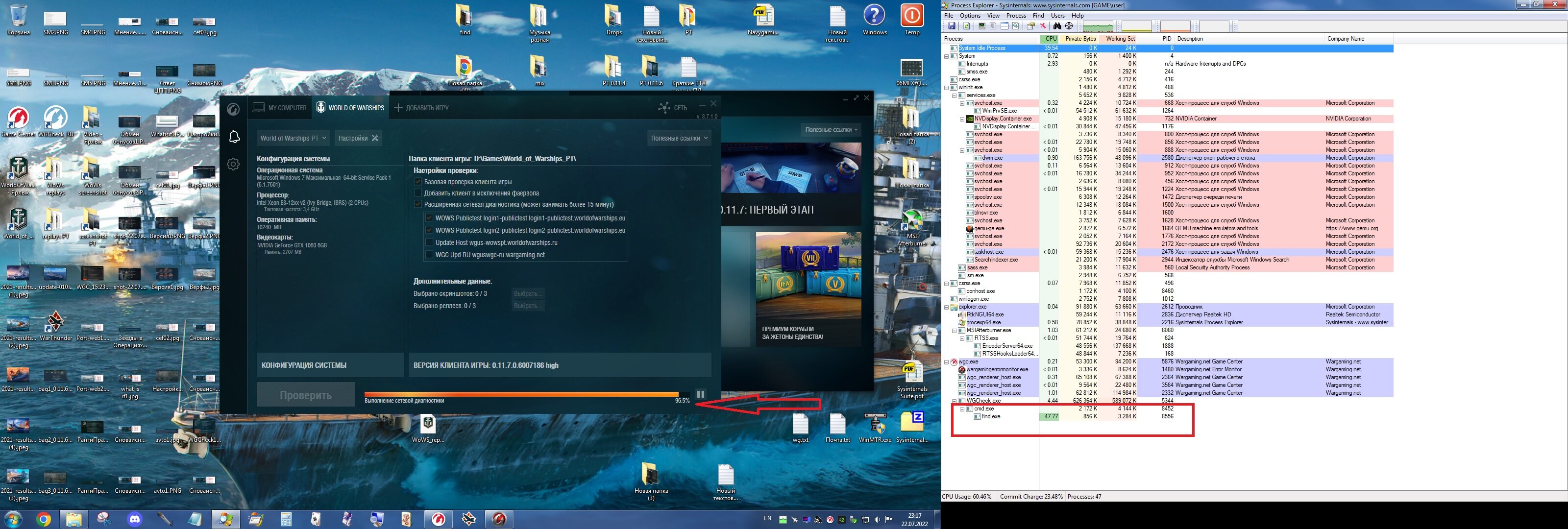Screen dimensions: 1568x529
Task: Uncheck 'Базовая проверка клиента игры' checkbox
Action: click(x=417, y=181)
